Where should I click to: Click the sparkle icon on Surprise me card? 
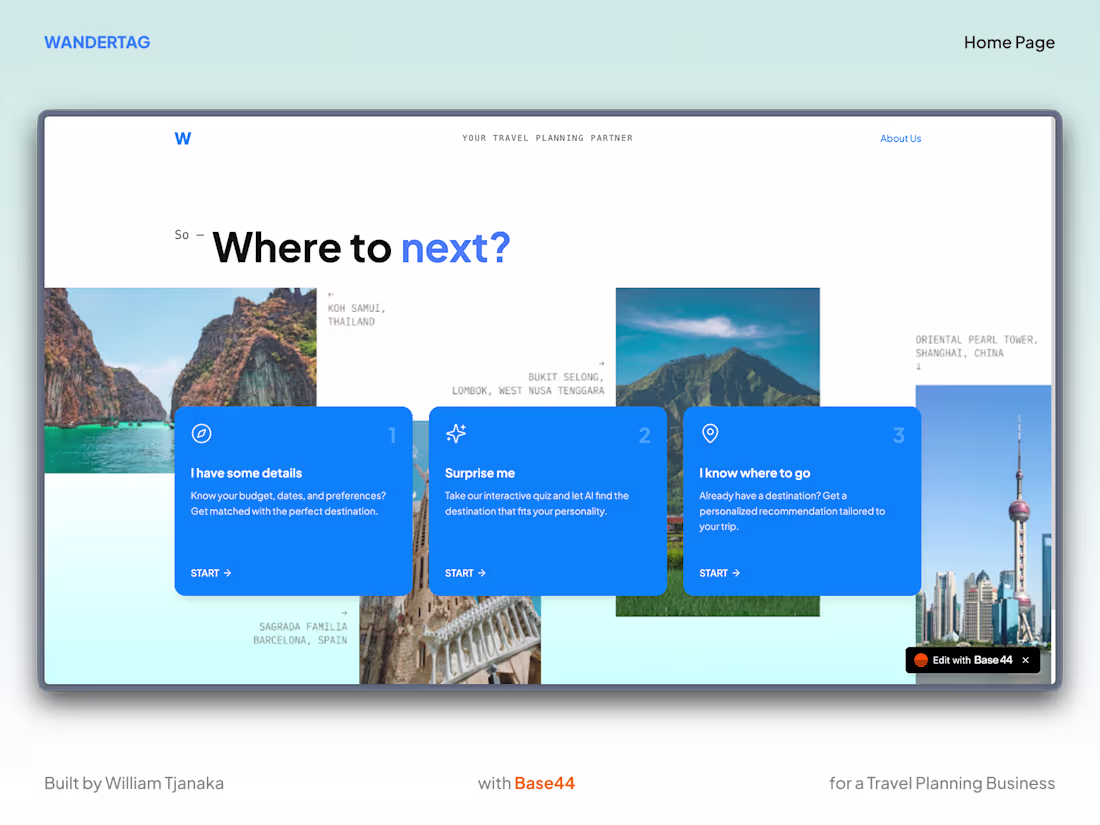(456, 434)
